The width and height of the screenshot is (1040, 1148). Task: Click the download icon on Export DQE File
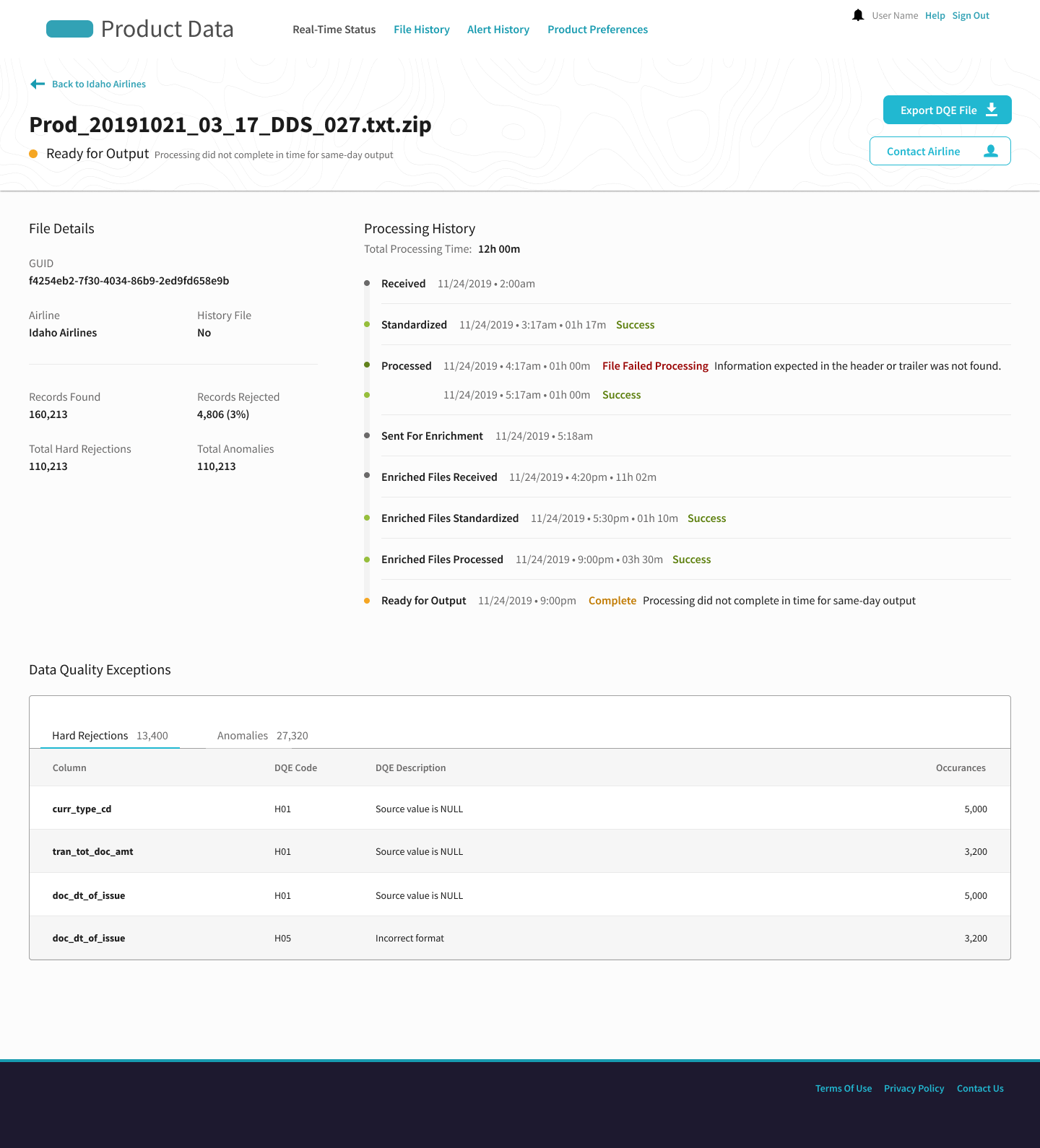992,110
